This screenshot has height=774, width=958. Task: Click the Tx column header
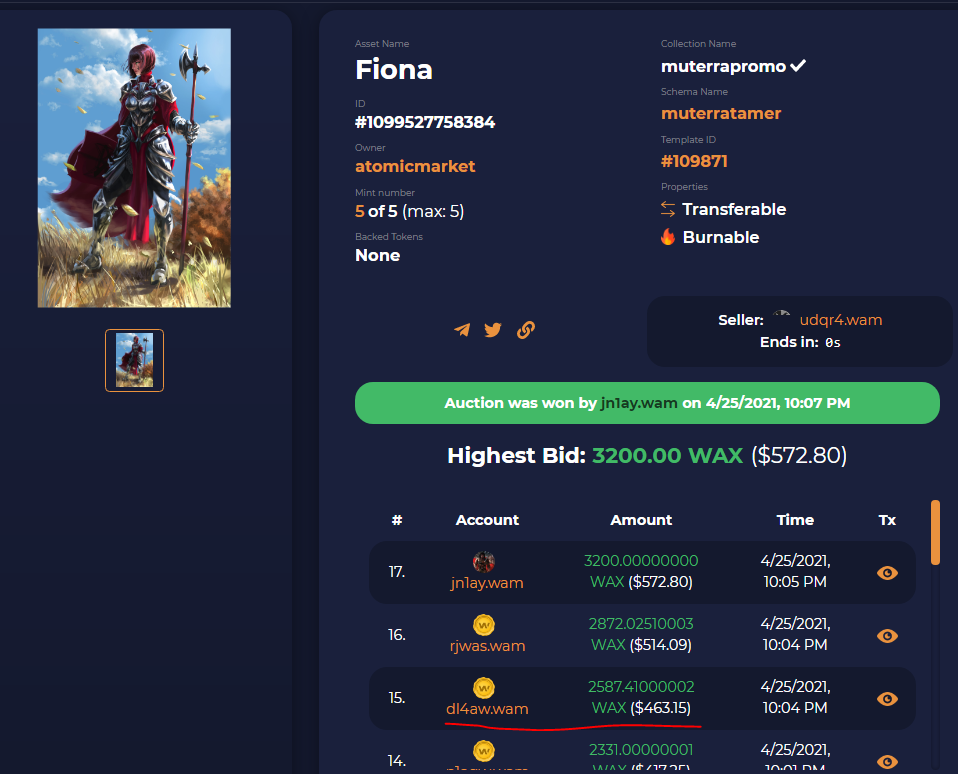pos(887,520)
